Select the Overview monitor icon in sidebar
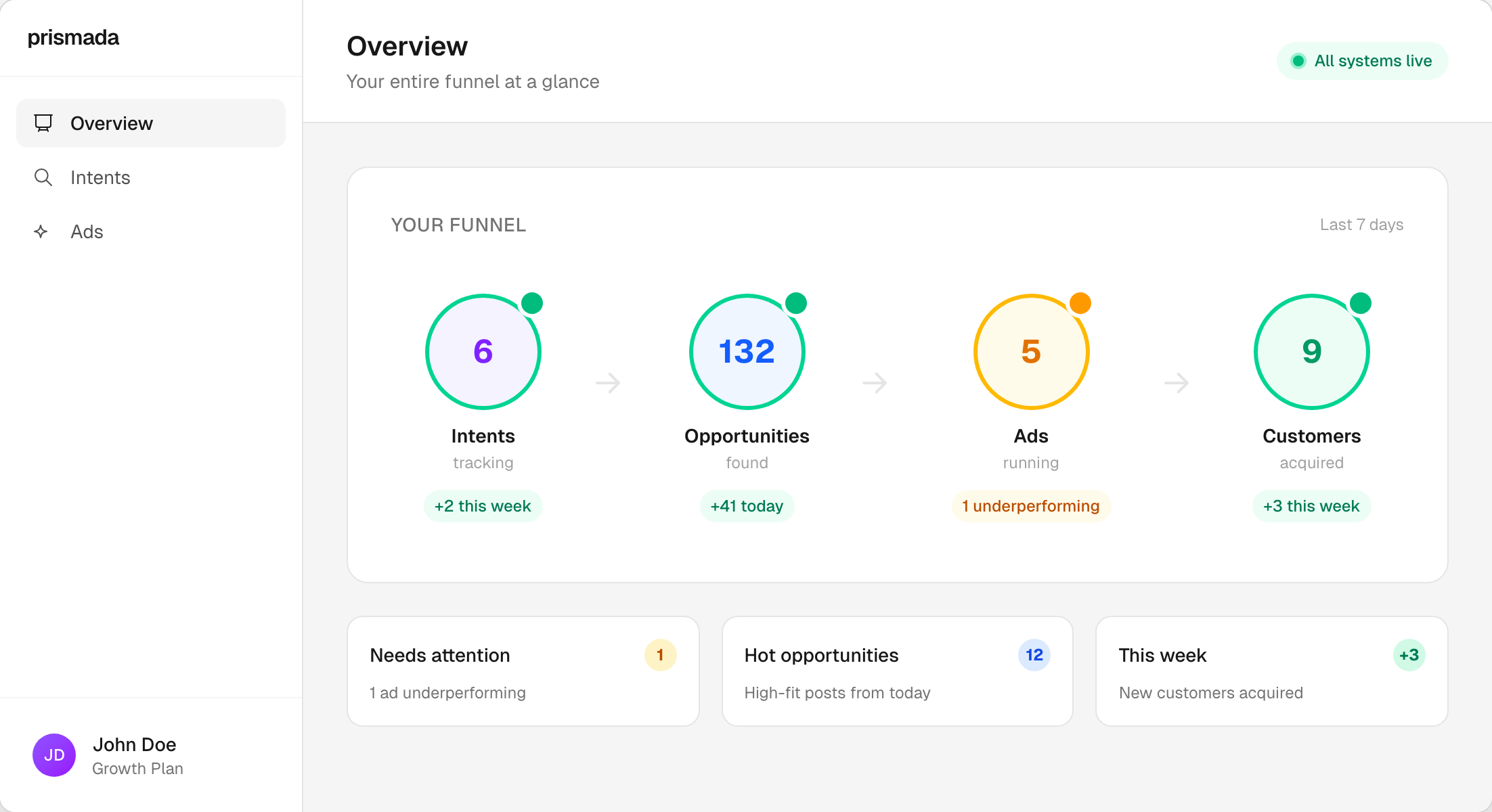Viewport: 1492px width, 812px height. click(x=43, y=123)
